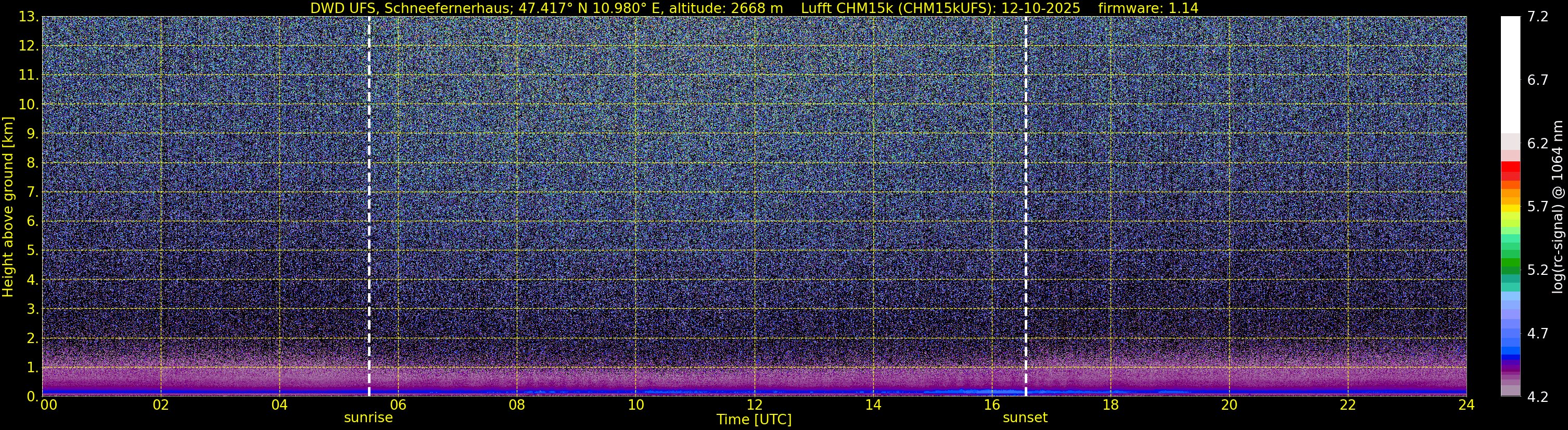Click the height axis tick label 1

point(32,368)
